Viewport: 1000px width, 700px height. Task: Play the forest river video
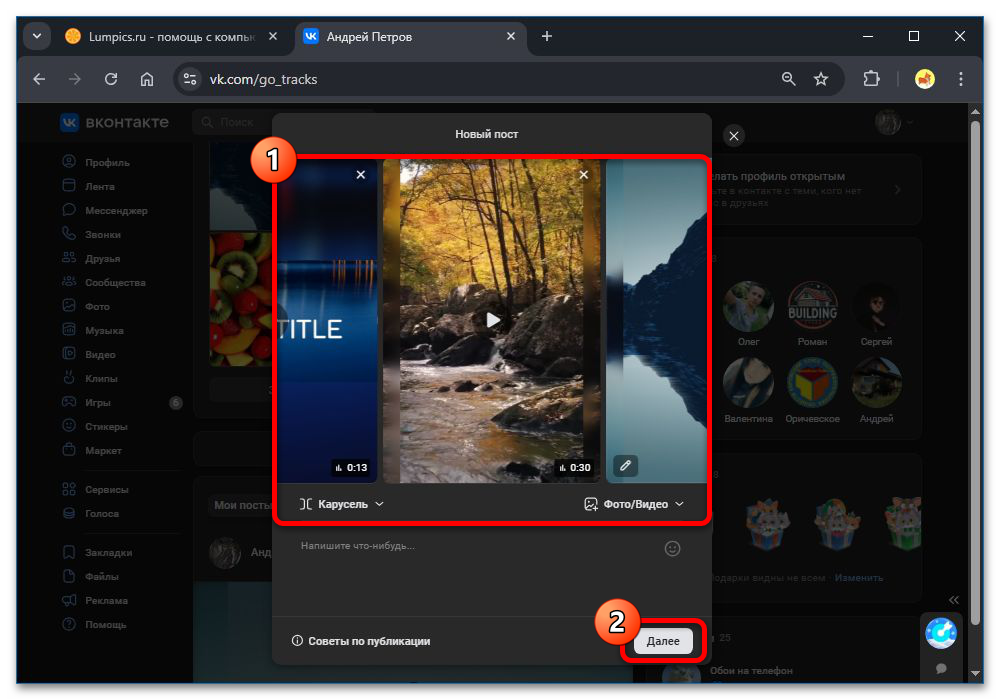[491, 320]
